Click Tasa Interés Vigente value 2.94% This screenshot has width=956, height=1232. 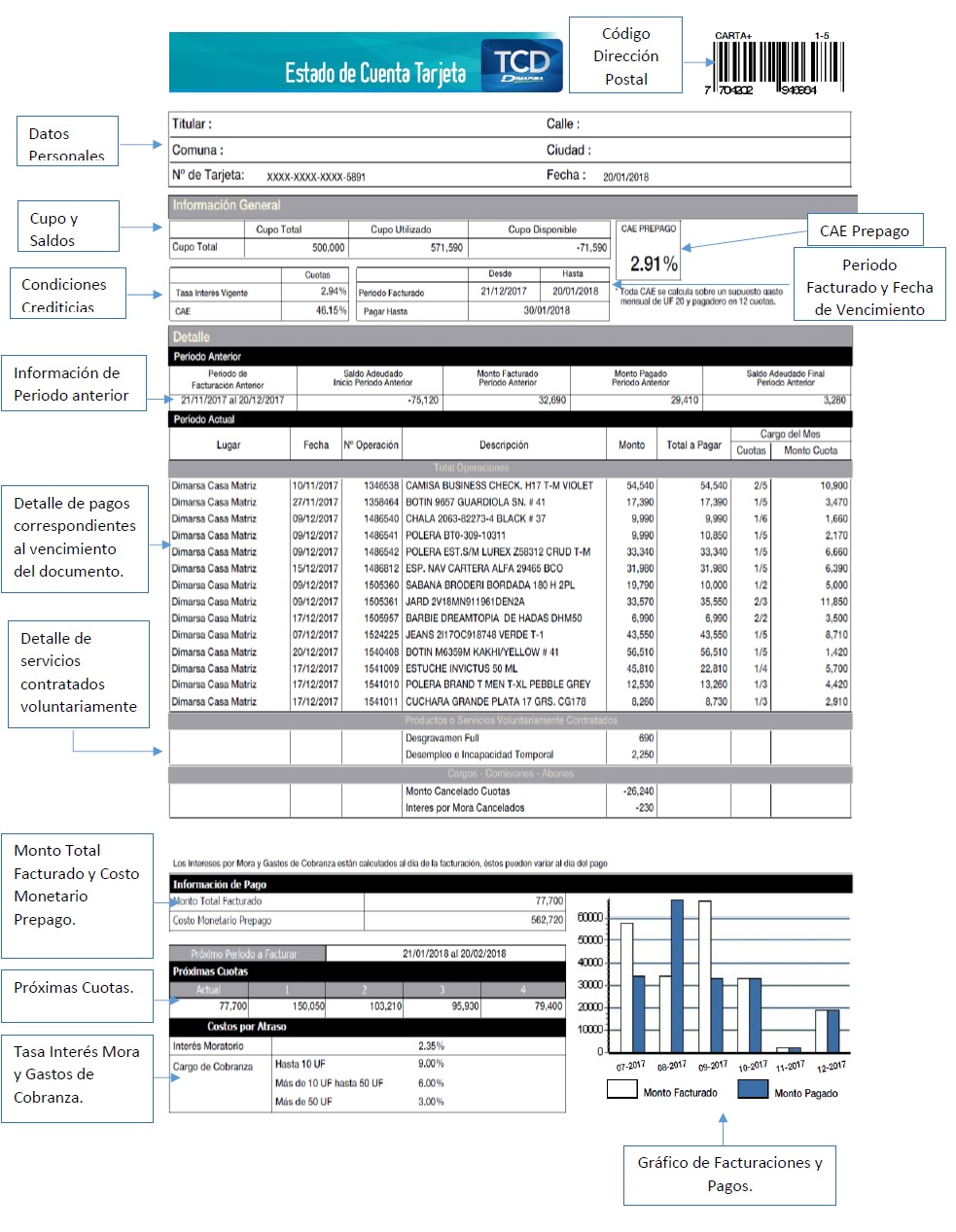[x=334, y=292]
